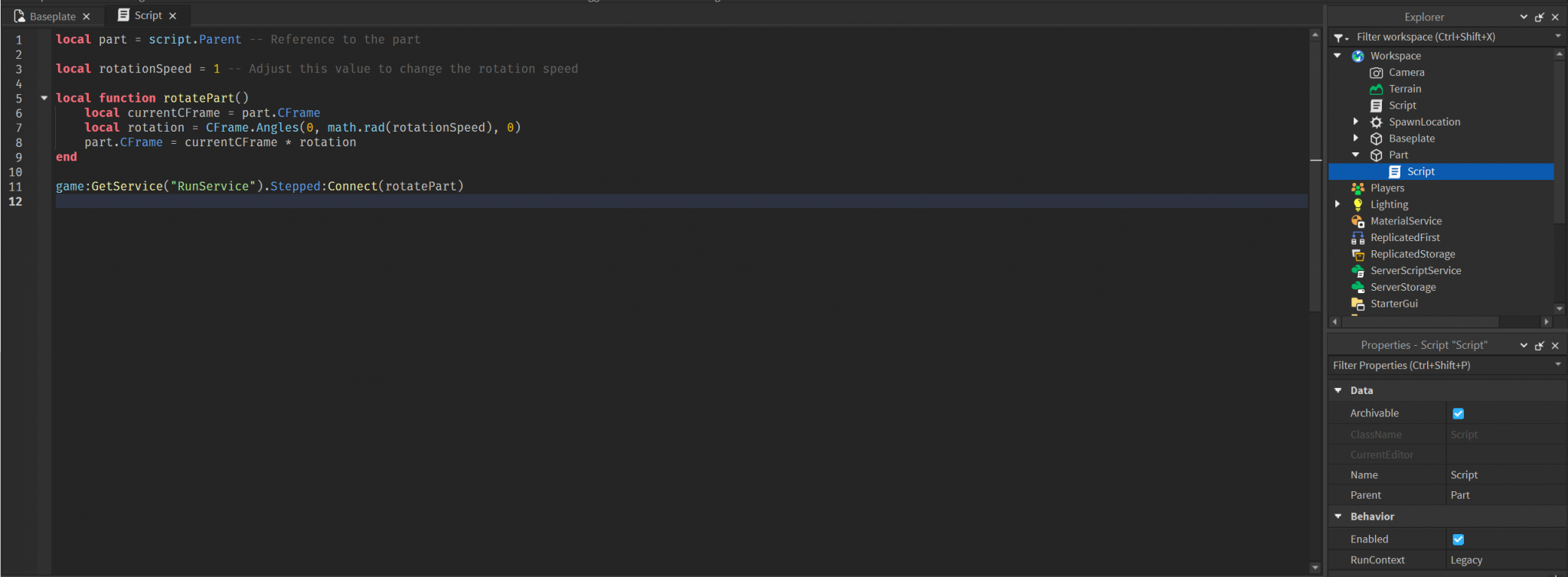Select StarterGui in the Explorer tree
The image size is (1568, 577).
(x=1393, y=304)
